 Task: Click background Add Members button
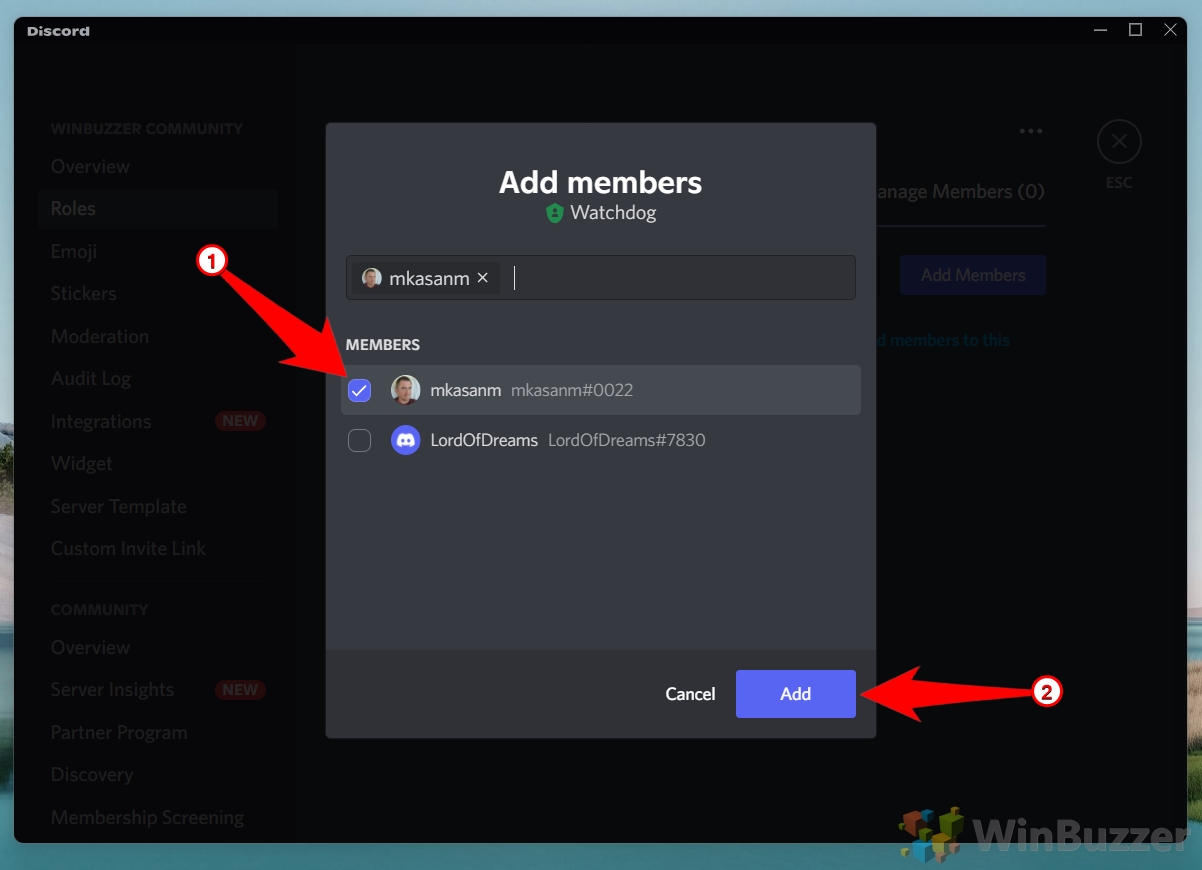coord(973,275)
